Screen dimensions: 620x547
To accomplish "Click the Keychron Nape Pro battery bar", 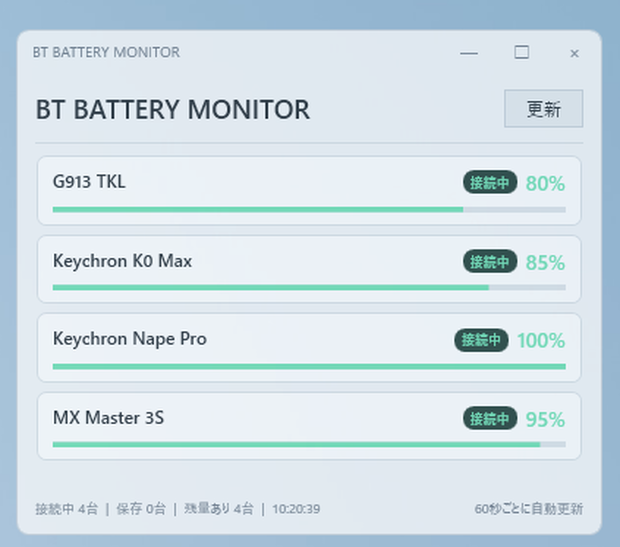I will tap(309, 367).
